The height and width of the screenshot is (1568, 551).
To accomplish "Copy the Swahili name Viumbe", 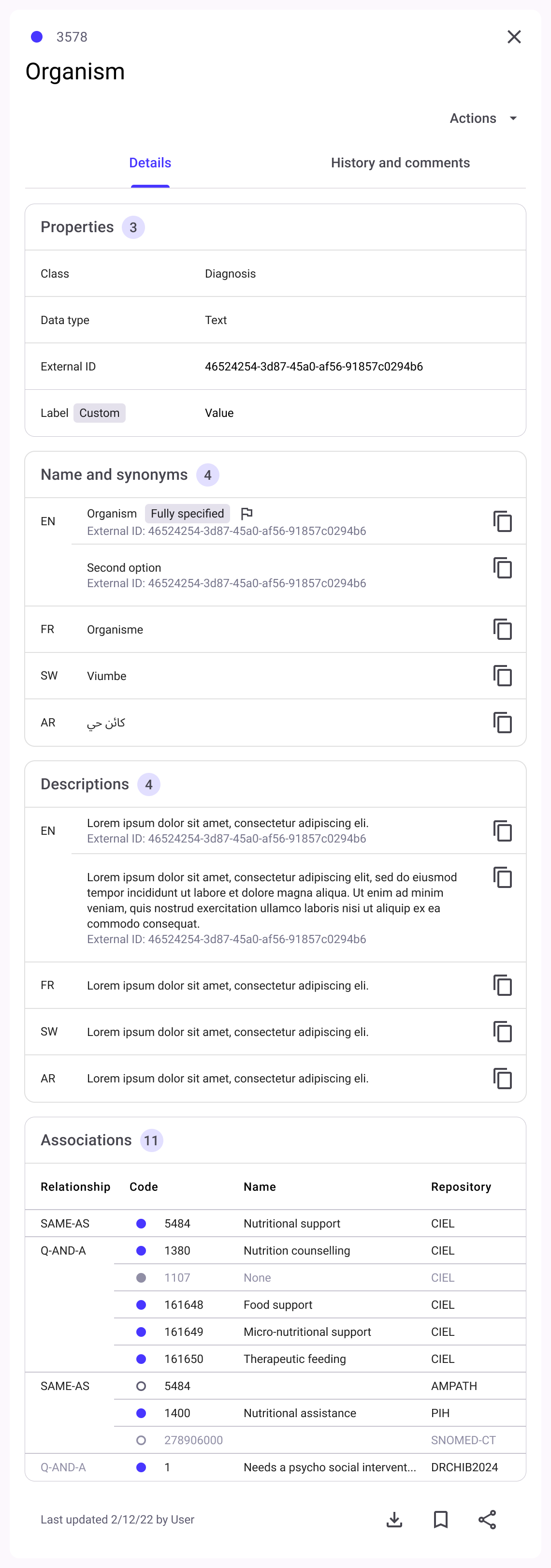I will click(502, 676).
